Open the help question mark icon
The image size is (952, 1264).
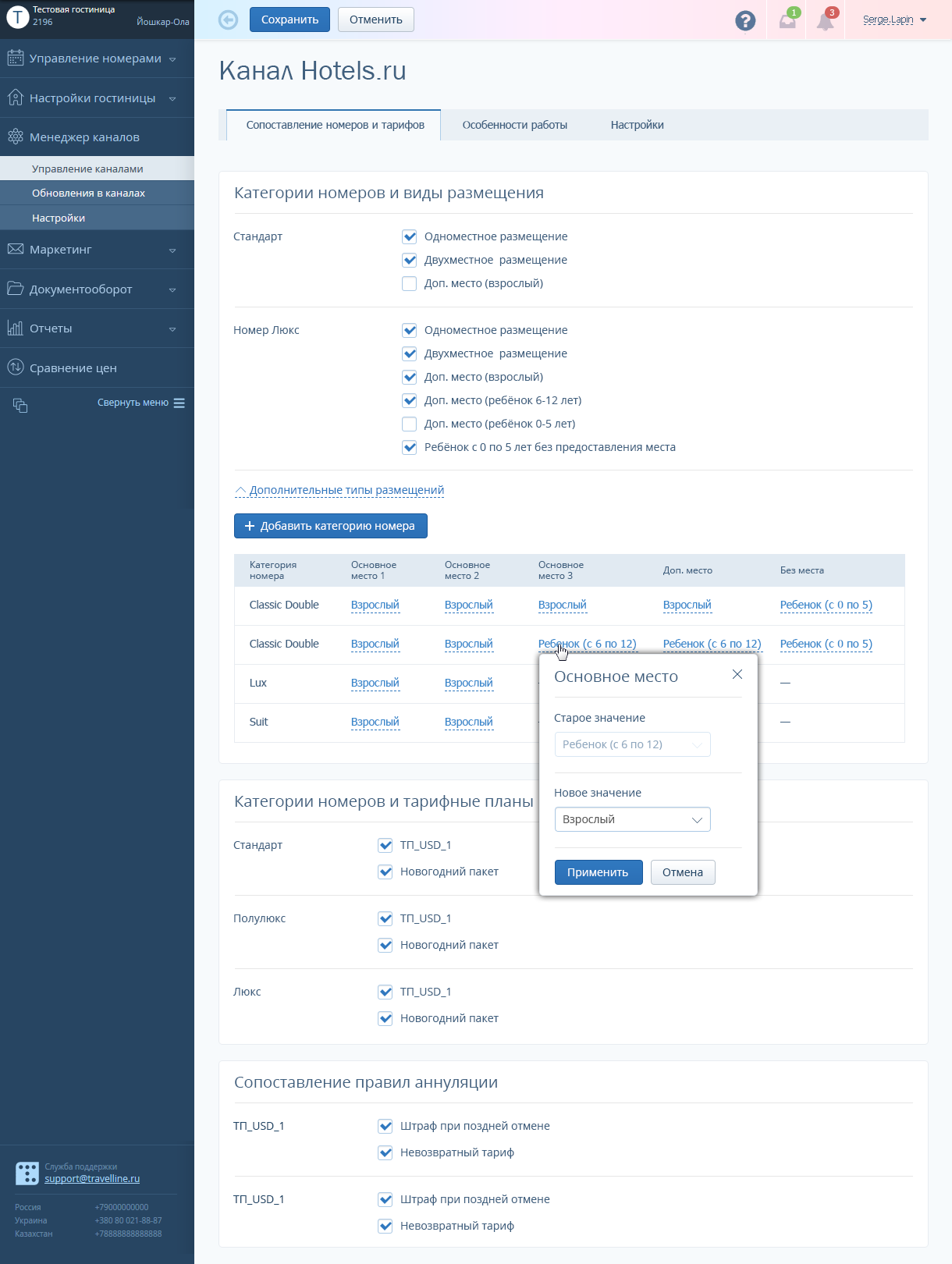[x=745, y=20]
